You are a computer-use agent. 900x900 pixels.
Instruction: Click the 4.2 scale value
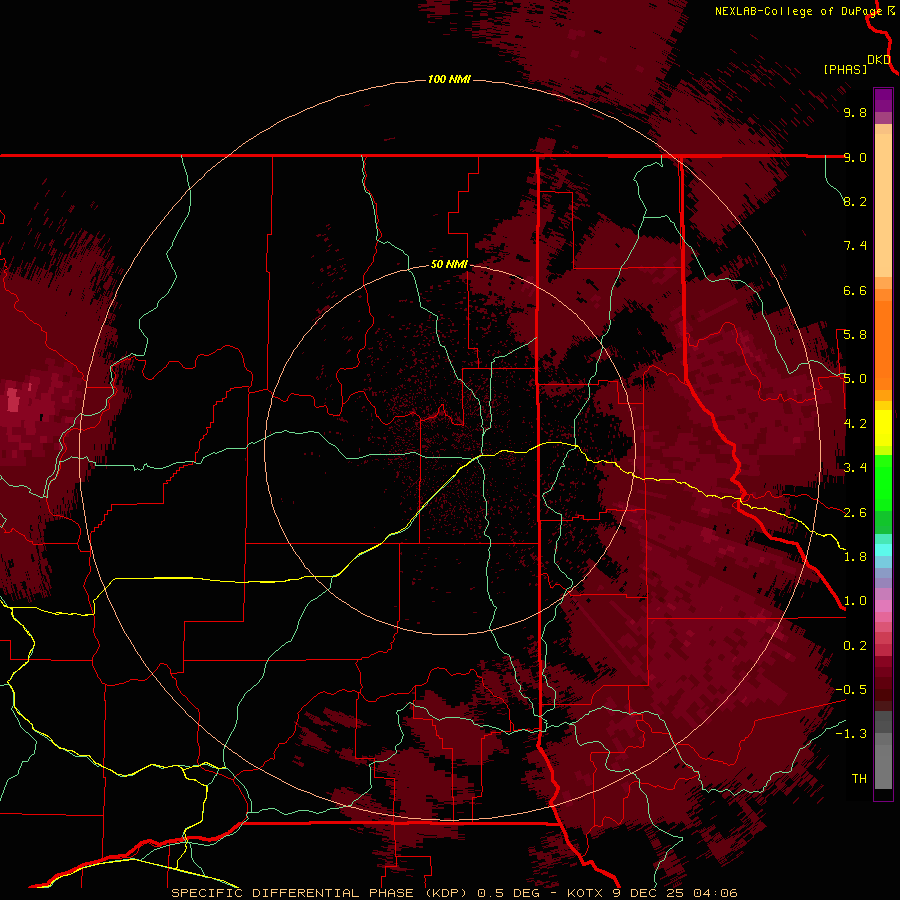pyautogui.click(x=855, y=424)
